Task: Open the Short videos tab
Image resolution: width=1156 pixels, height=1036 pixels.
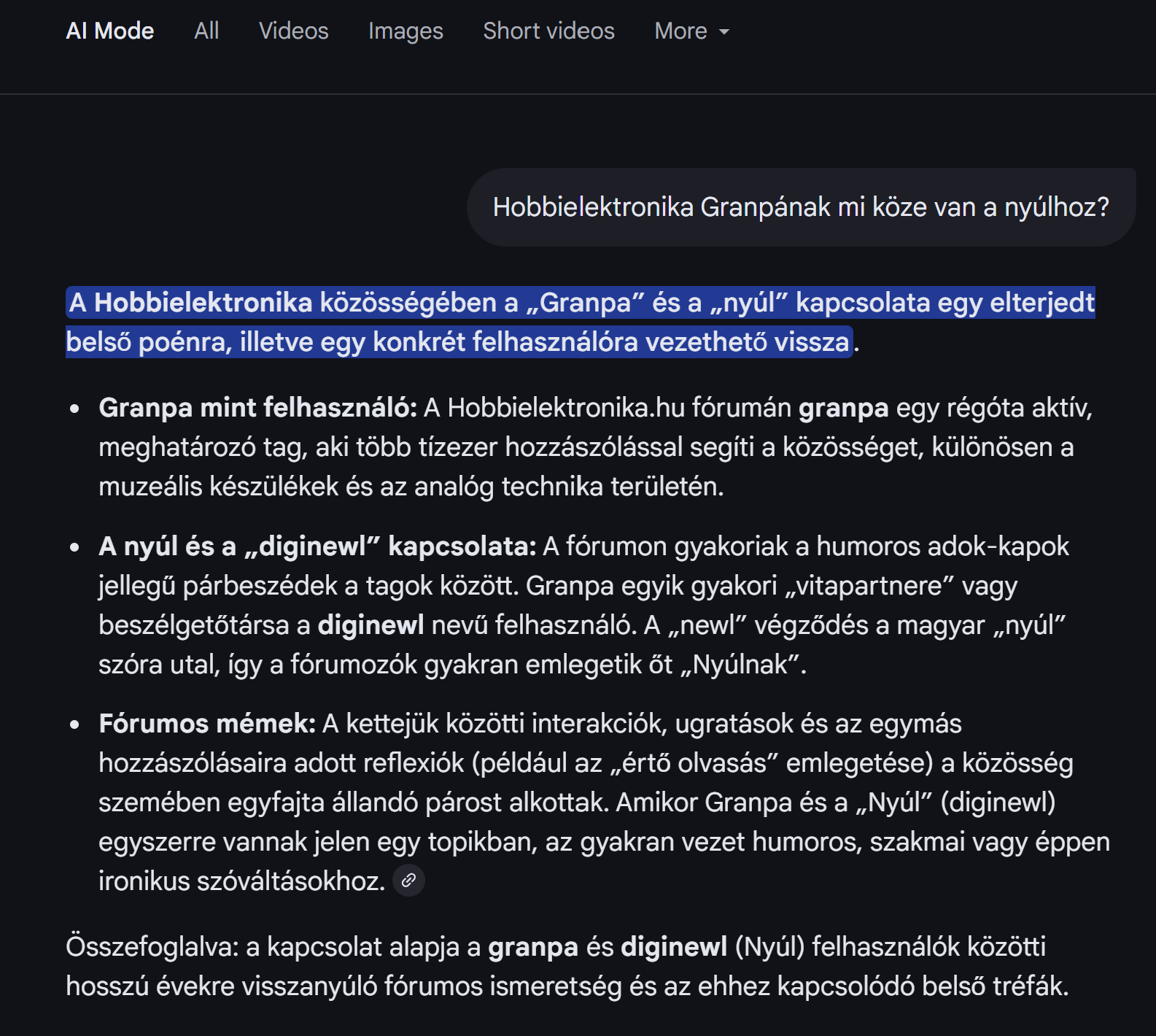Action: (x=548, y=31)
